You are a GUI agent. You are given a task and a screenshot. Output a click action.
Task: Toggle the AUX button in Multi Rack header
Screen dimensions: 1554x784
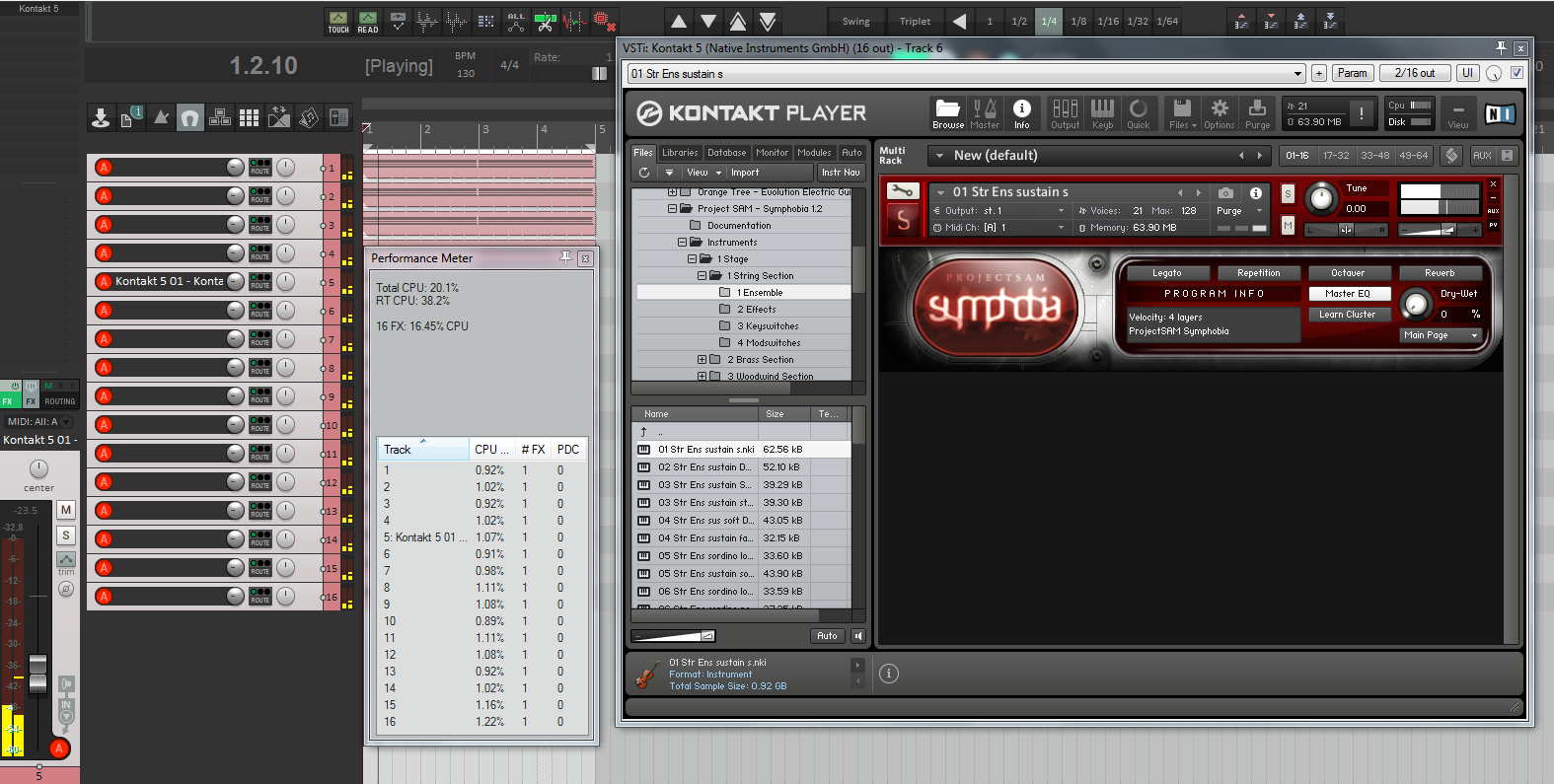[x=1482, y=156]
